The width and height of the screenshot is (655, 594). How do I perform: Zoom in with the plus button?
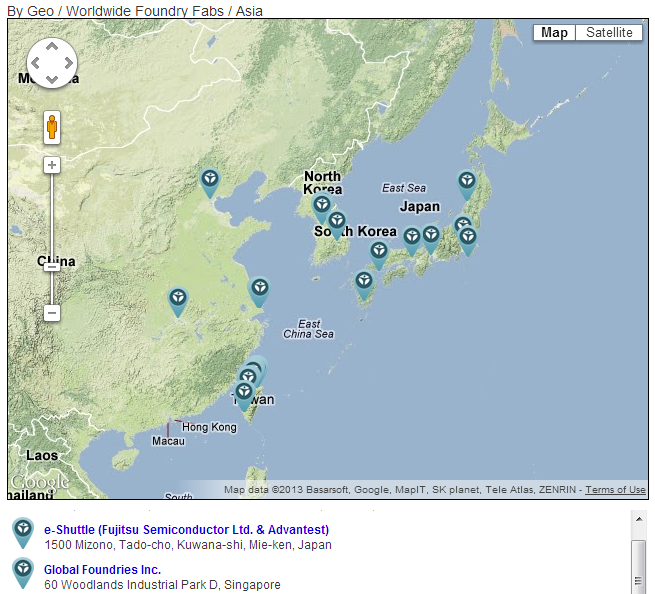point(52,165)
